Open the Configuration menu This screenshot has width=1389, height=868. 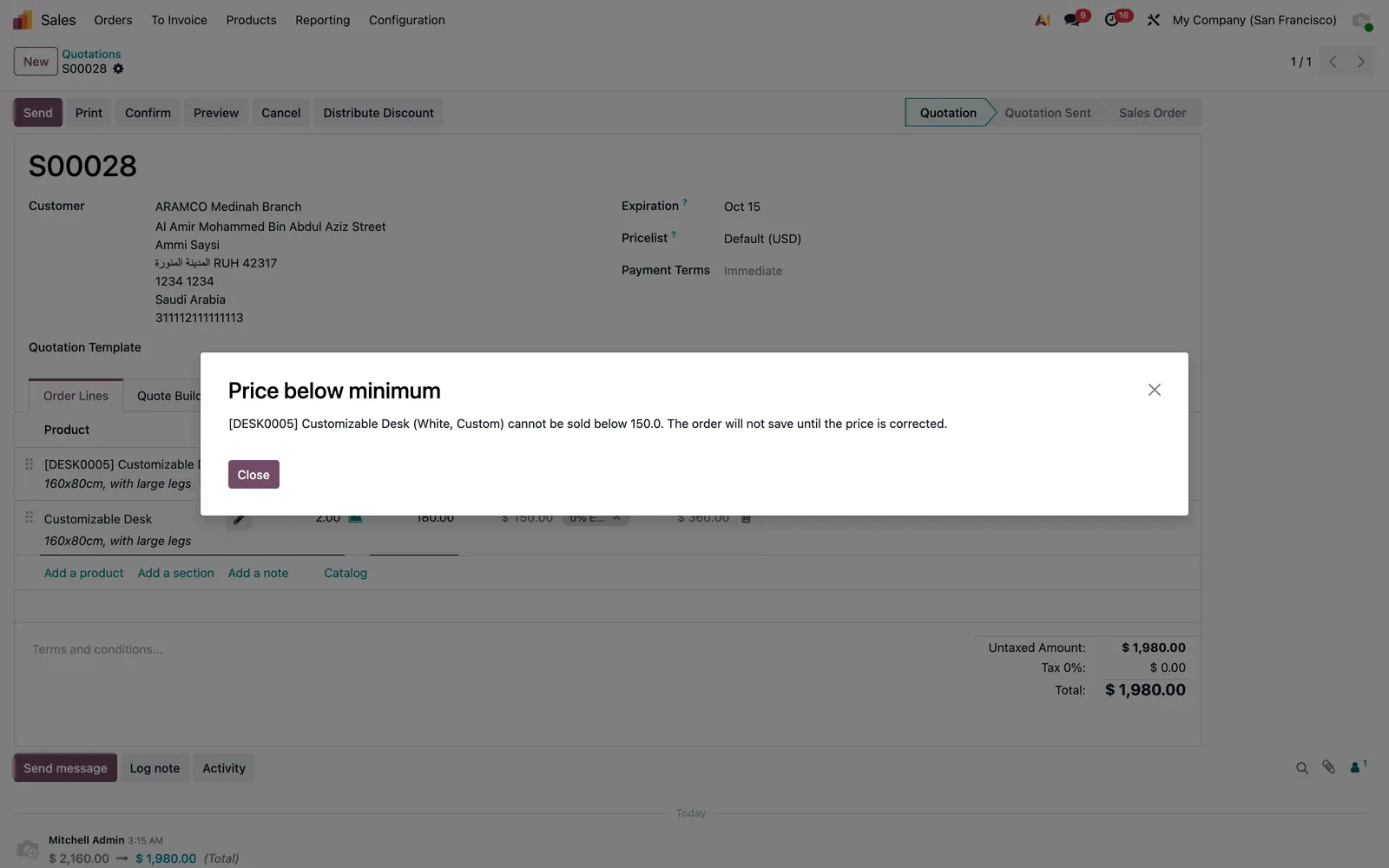406,20
